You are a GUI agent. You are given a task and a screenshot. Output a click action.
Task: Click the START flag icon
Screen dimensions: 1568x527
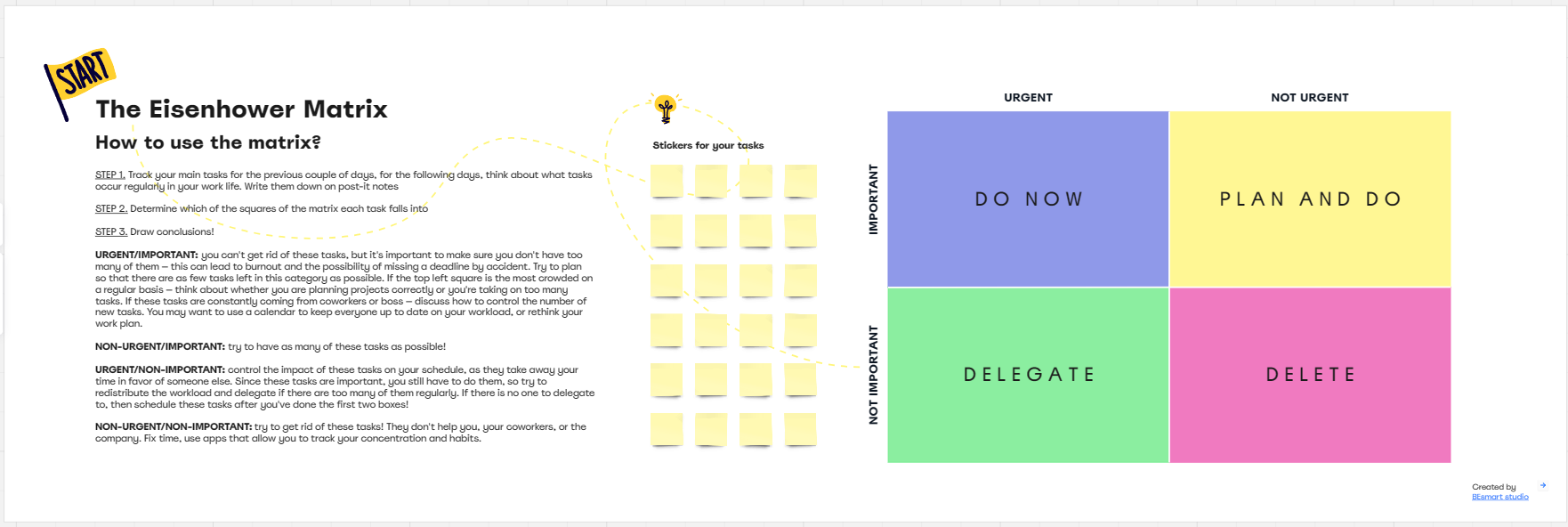click(x=82, y=75)
